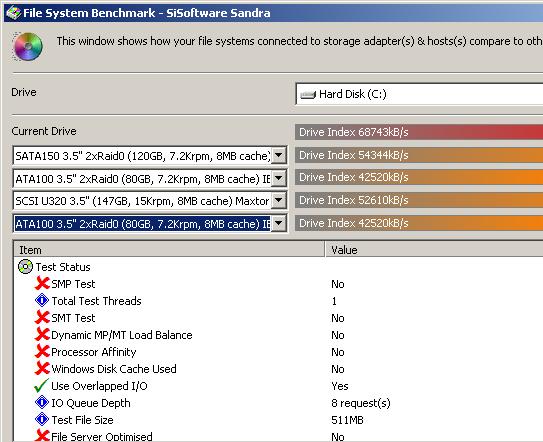The image size is (543, 442).
Task: Click the rainbow CD disc icon
Action: click(x=28, y=46)
